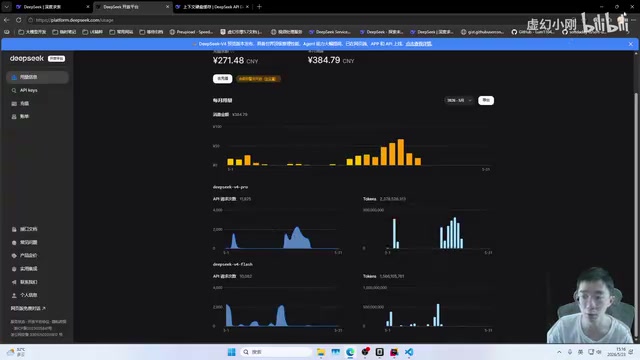Click the ¥271.48 CNY balance amount
Image resolution: width=640 pixels, height=360 pixels.
click(236, 60)
